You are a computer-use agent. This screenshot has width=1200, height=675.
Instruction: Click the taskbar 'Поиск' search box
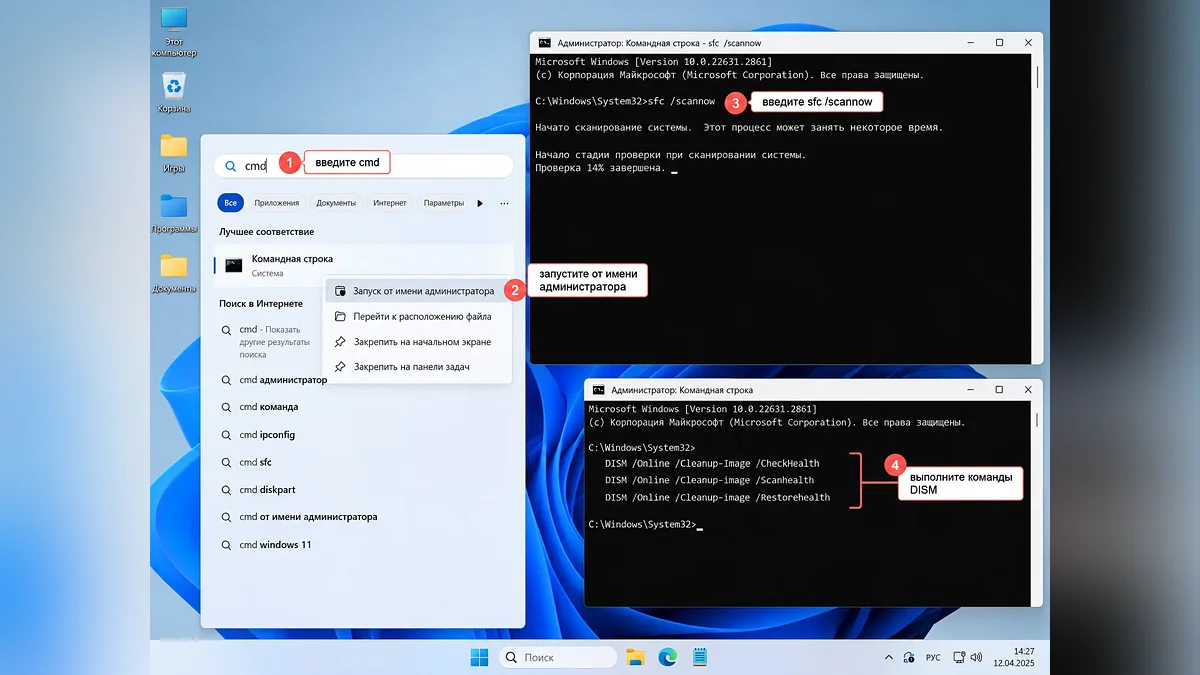tap(558, 657)
